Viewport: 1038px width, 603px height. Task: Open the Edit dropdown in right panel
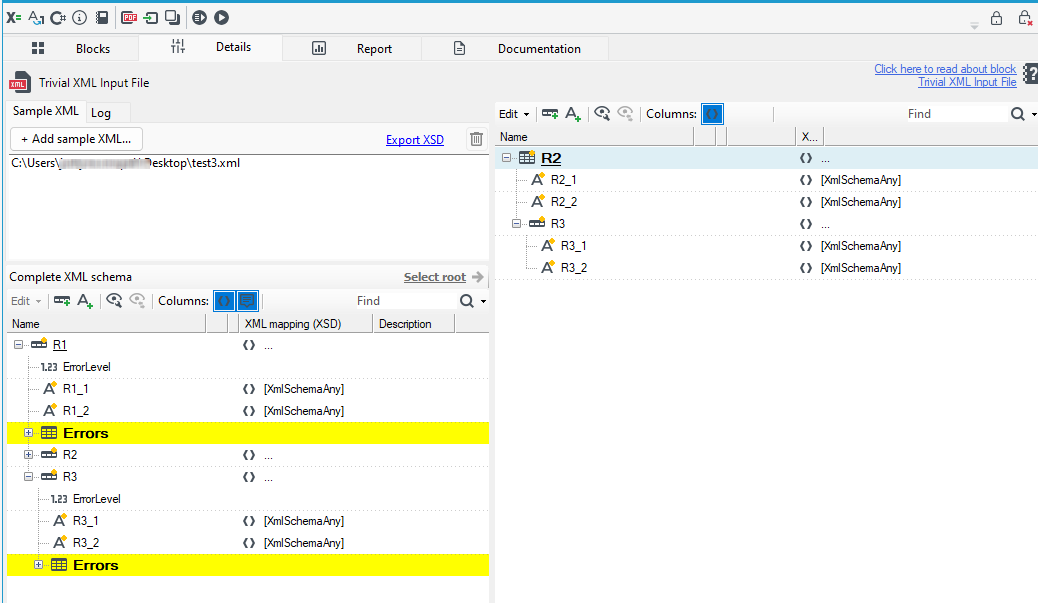tap(514, 114)
